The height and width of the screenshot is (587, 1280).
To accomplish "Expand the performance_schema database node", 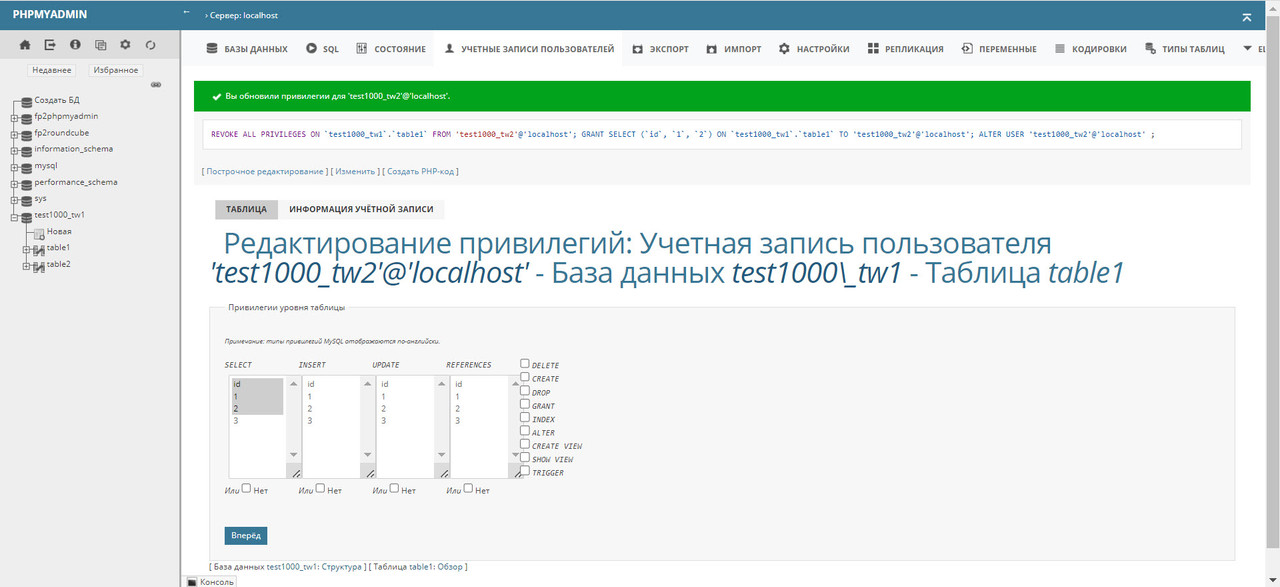I will (15, 183).
